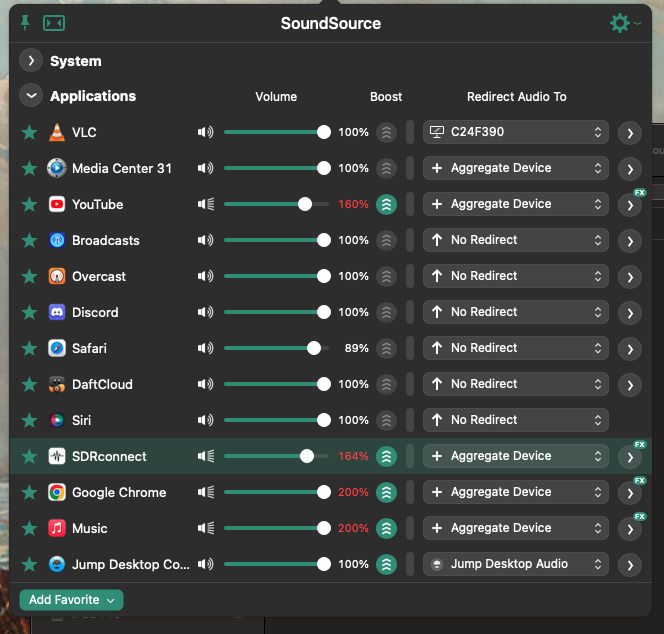Screen dimensions: 664x634
Task: Mute the VLC speaker icon
Action: [x=205, y=132]
